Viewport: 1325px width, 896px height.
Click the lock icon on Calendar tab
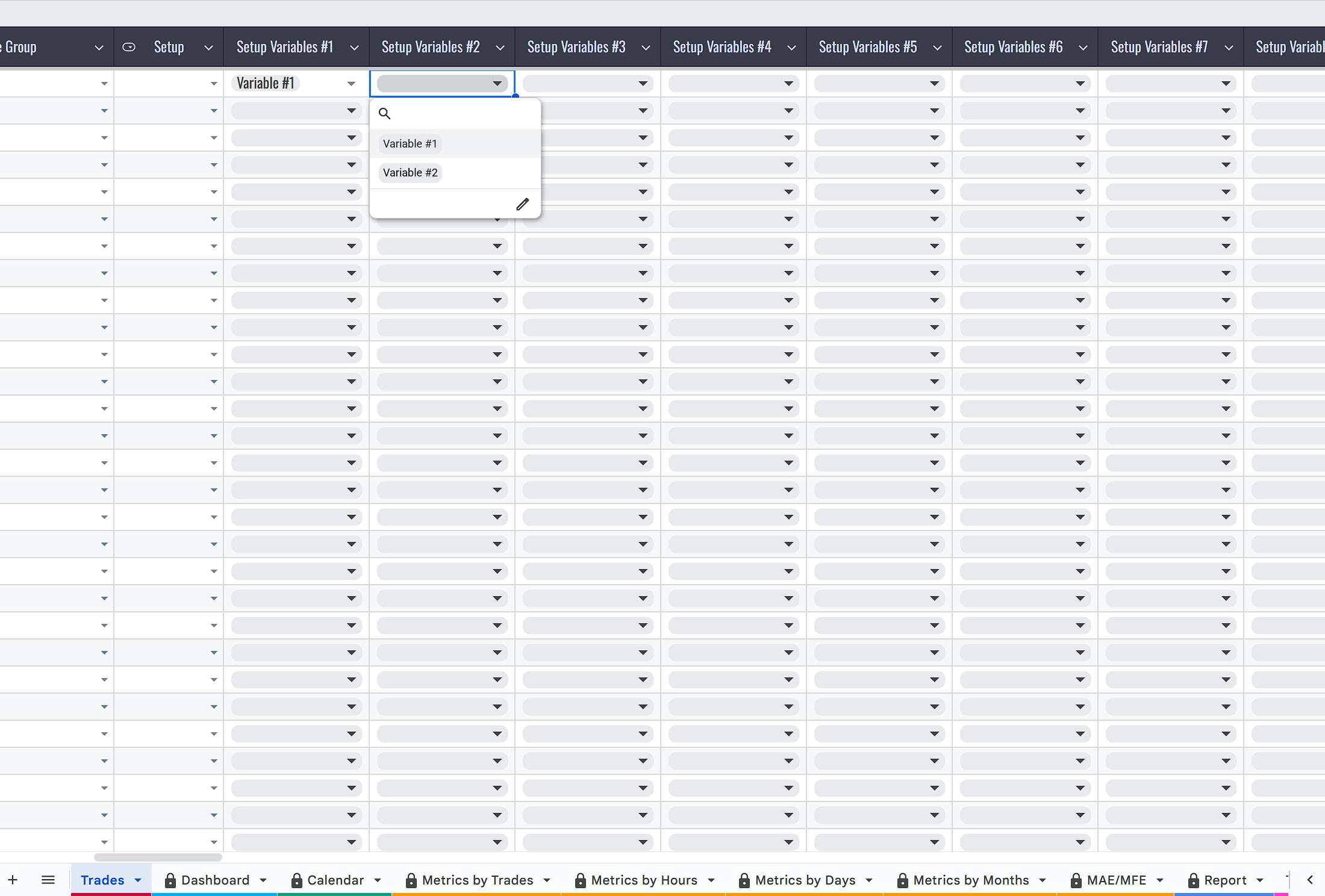296,880
